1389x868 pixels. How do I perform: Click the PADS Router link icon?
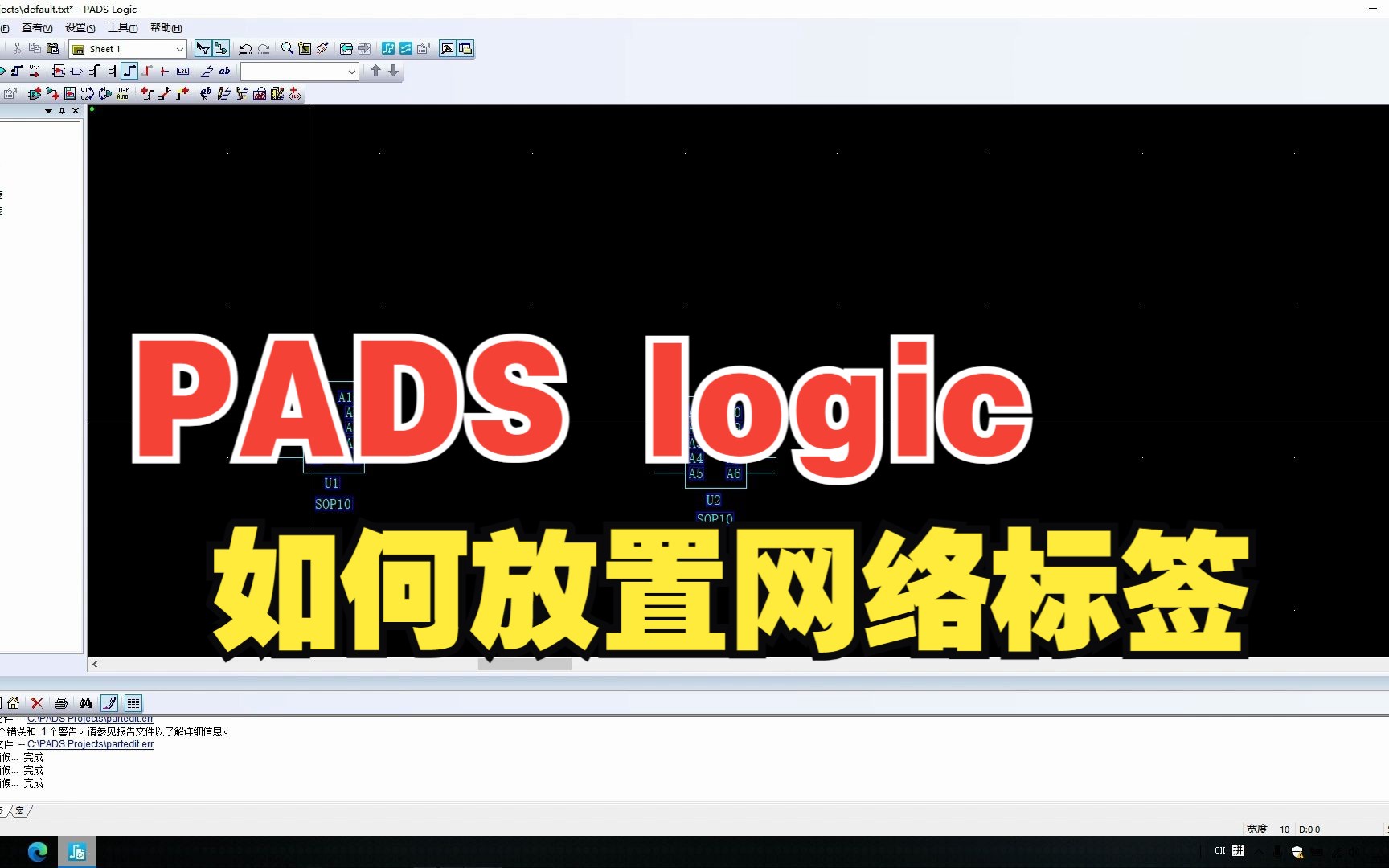[406, 48]
